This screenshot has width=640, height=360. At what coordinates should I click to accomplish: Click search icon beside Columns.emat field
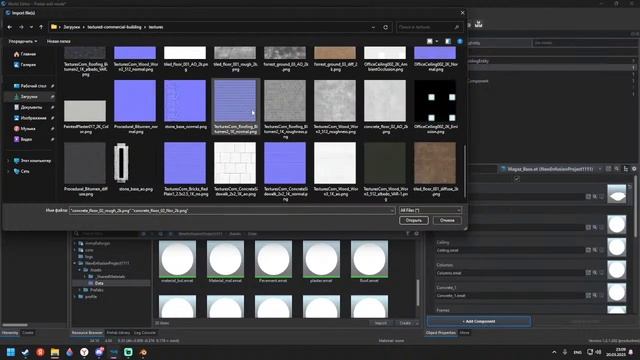[595, 273]
